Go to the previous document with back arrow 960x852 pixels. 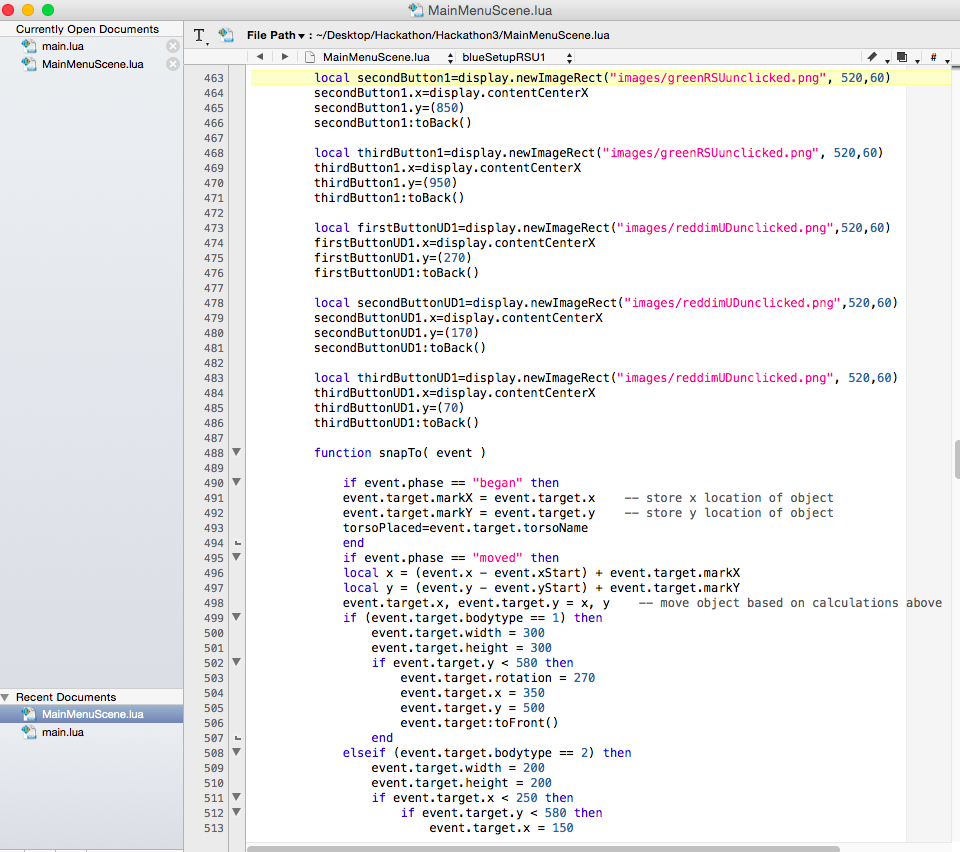click(260, 58)
